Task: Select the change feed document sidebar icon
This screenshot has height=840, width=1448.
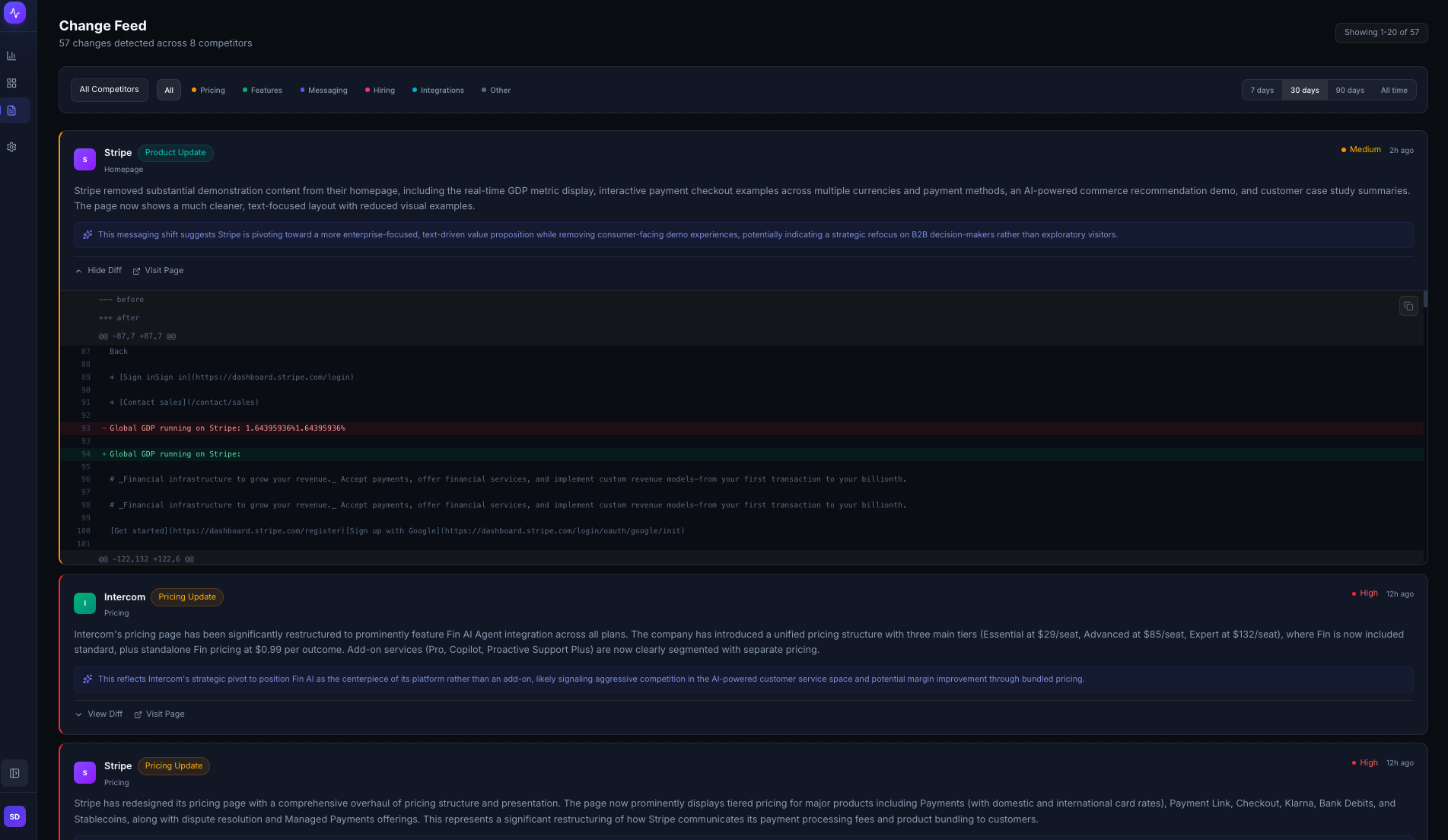Action: click(x=11, y=110)
